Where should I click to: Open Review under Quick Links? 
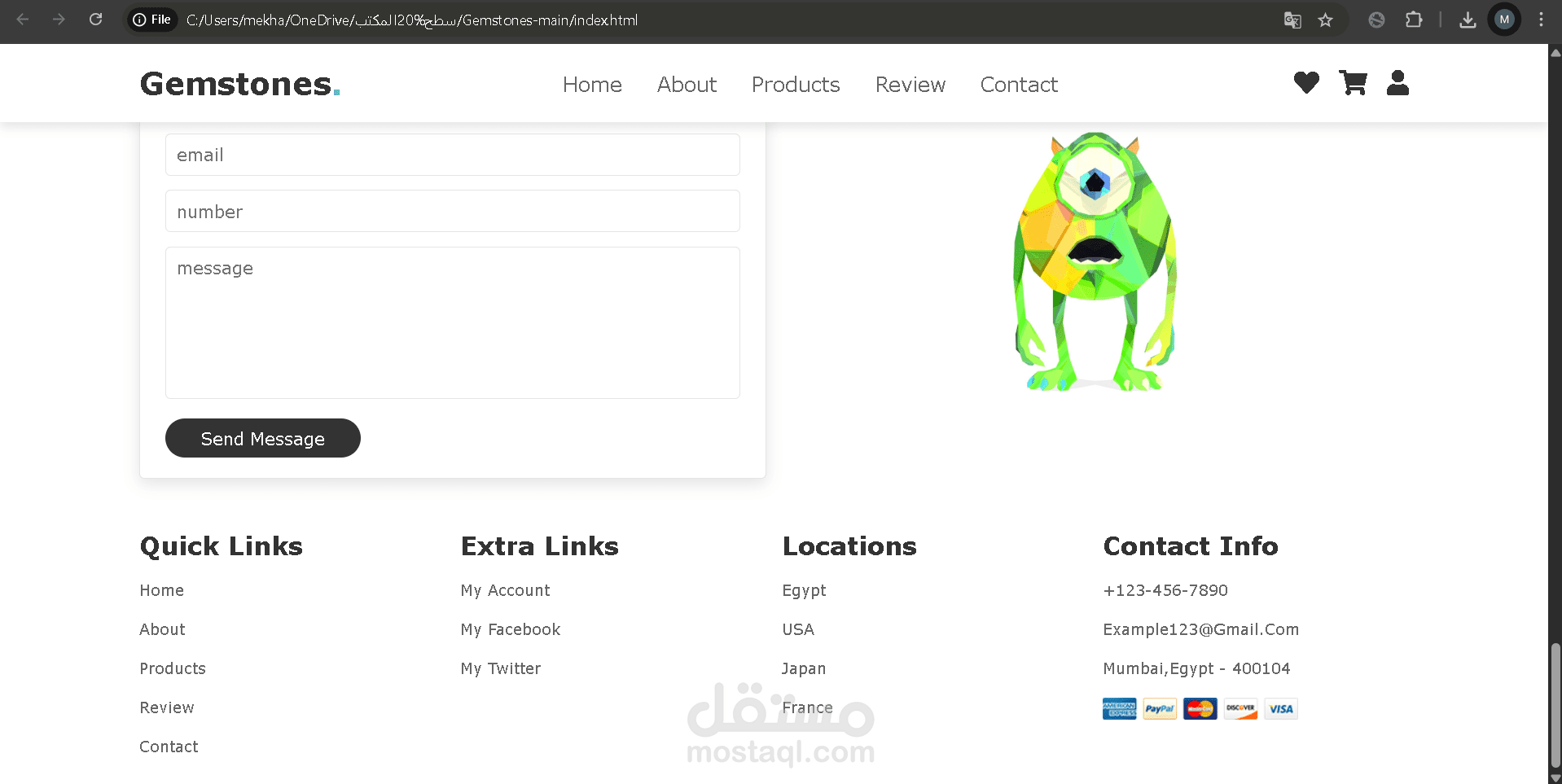(167, 707)
